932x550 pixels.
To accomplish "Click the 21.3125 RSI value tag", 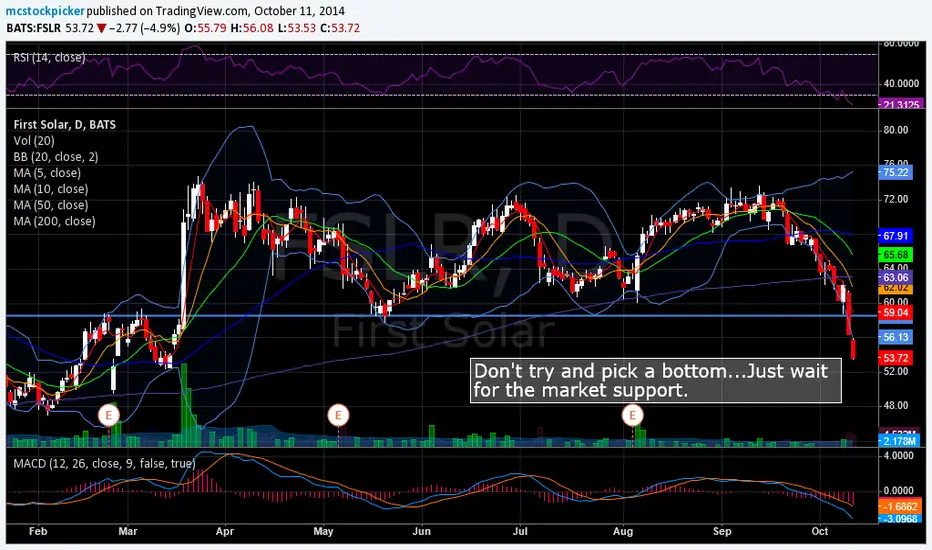I will 900,105.
